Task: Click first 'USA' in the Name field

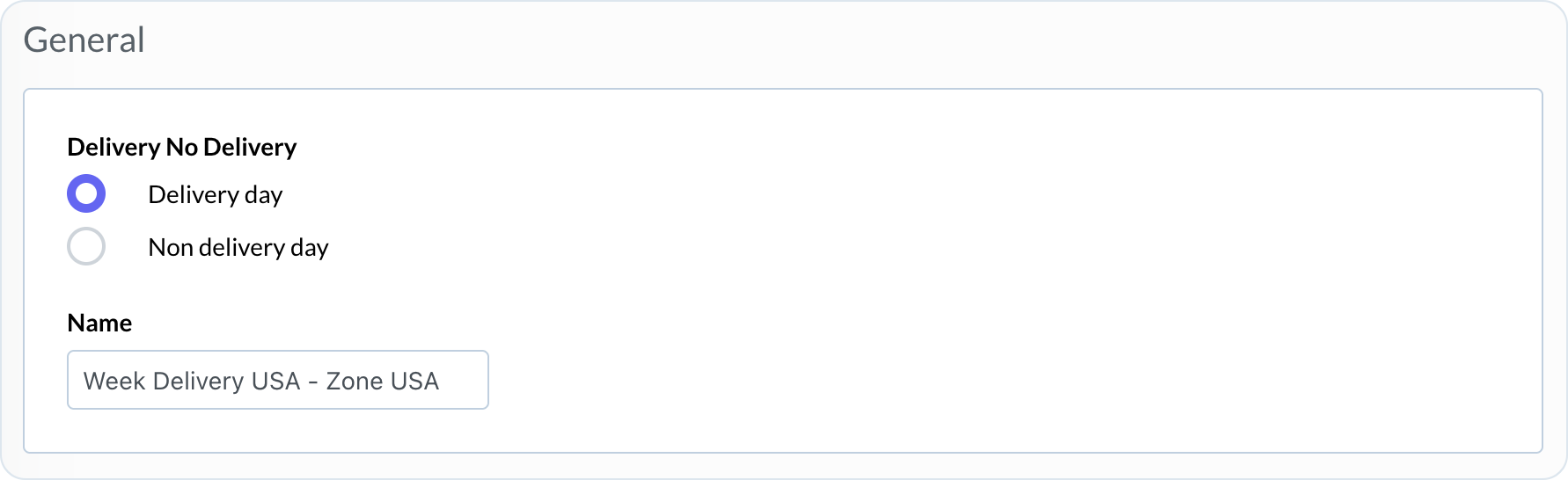Action: [x=275, y=381]
